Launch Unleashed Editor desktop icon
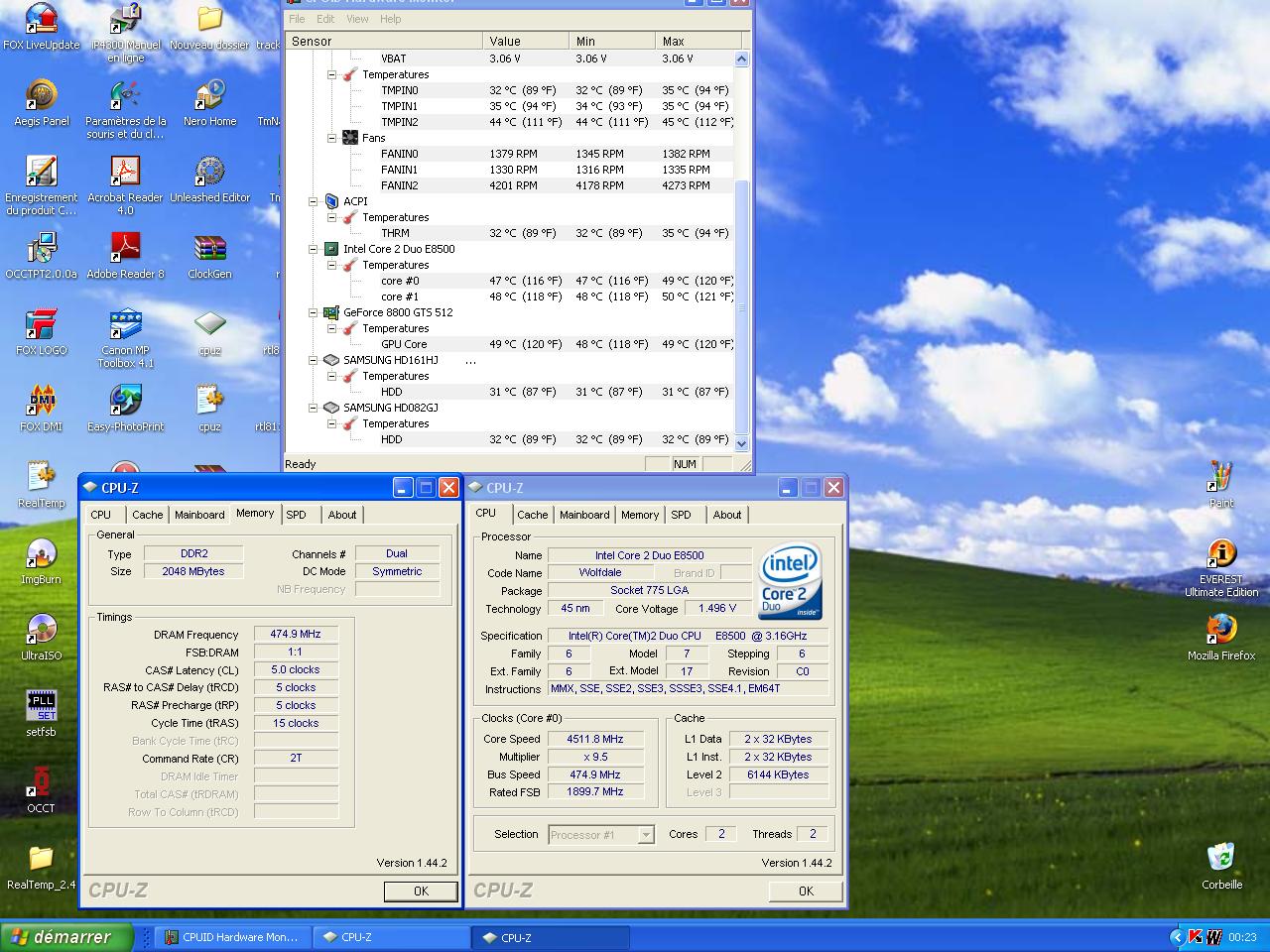Image resolution: width=1270 pixels, height=952 pixels. pyautogui.click(x=209, y=179)
